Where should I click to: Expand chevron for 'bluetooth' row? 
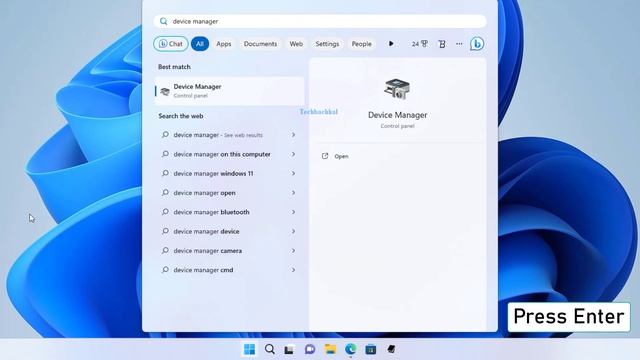point(293,212)
